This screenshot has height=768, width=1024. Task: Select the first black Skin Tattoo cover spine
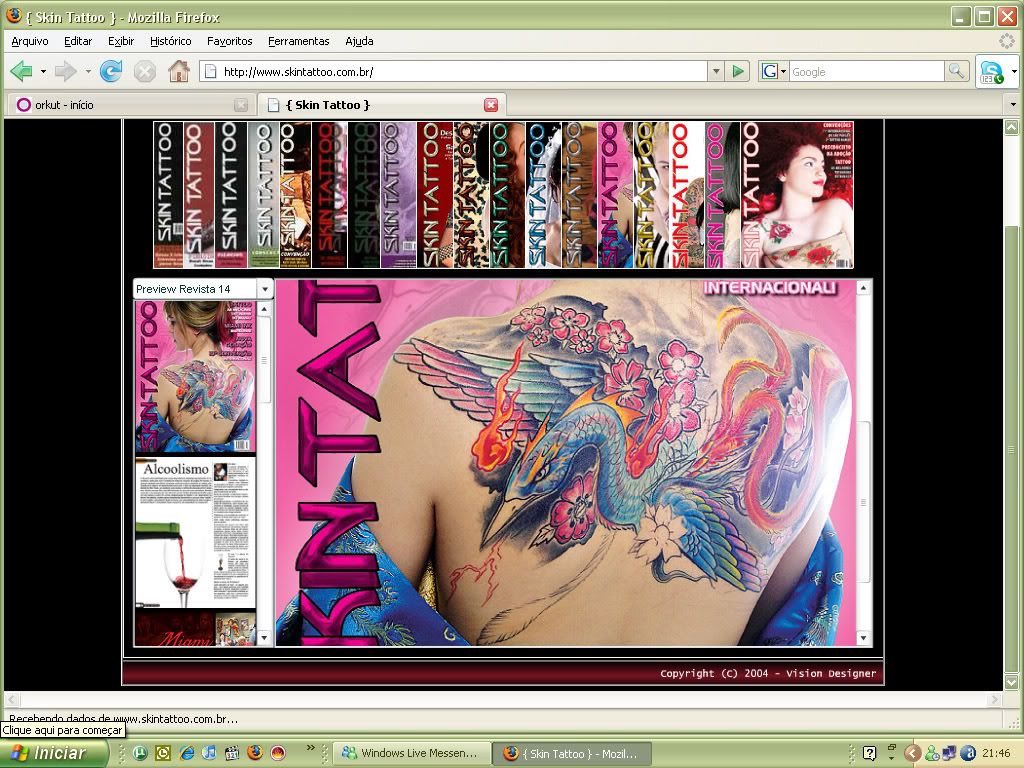168,195
